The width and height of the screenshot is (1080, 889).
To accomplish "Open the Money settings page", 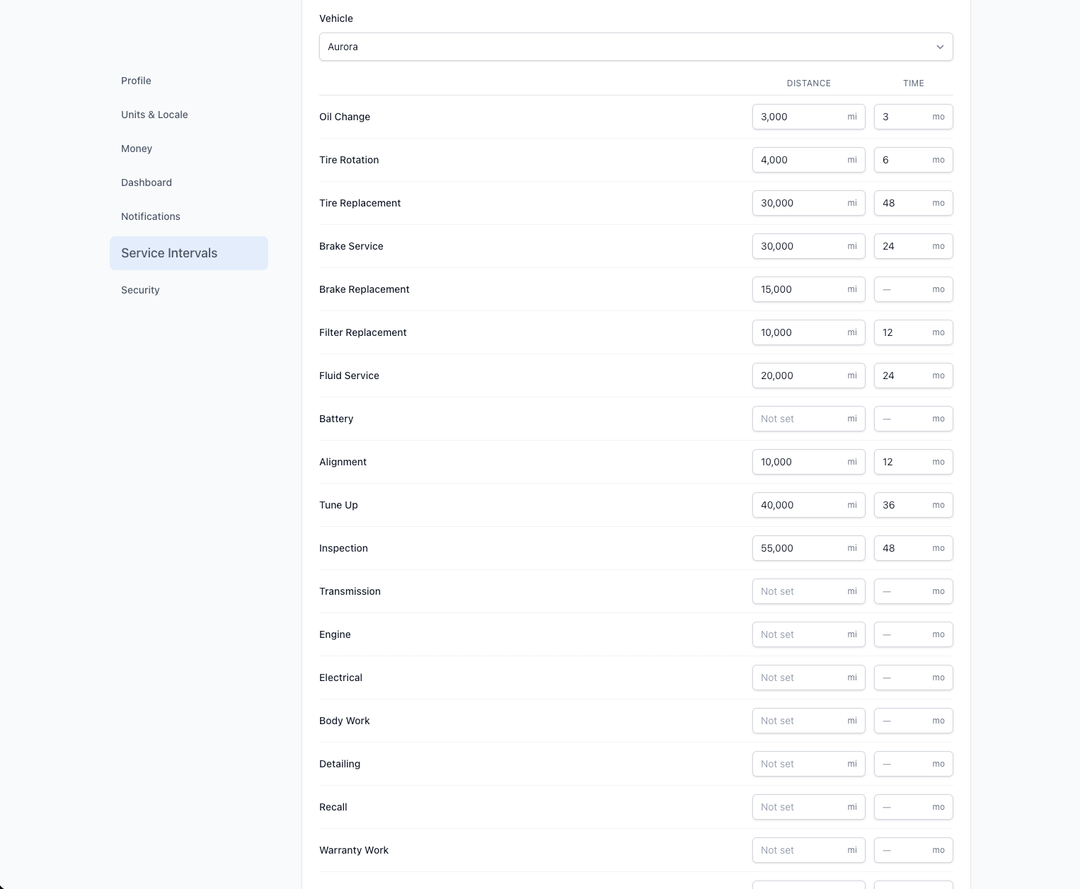I will tap(137, 149).
